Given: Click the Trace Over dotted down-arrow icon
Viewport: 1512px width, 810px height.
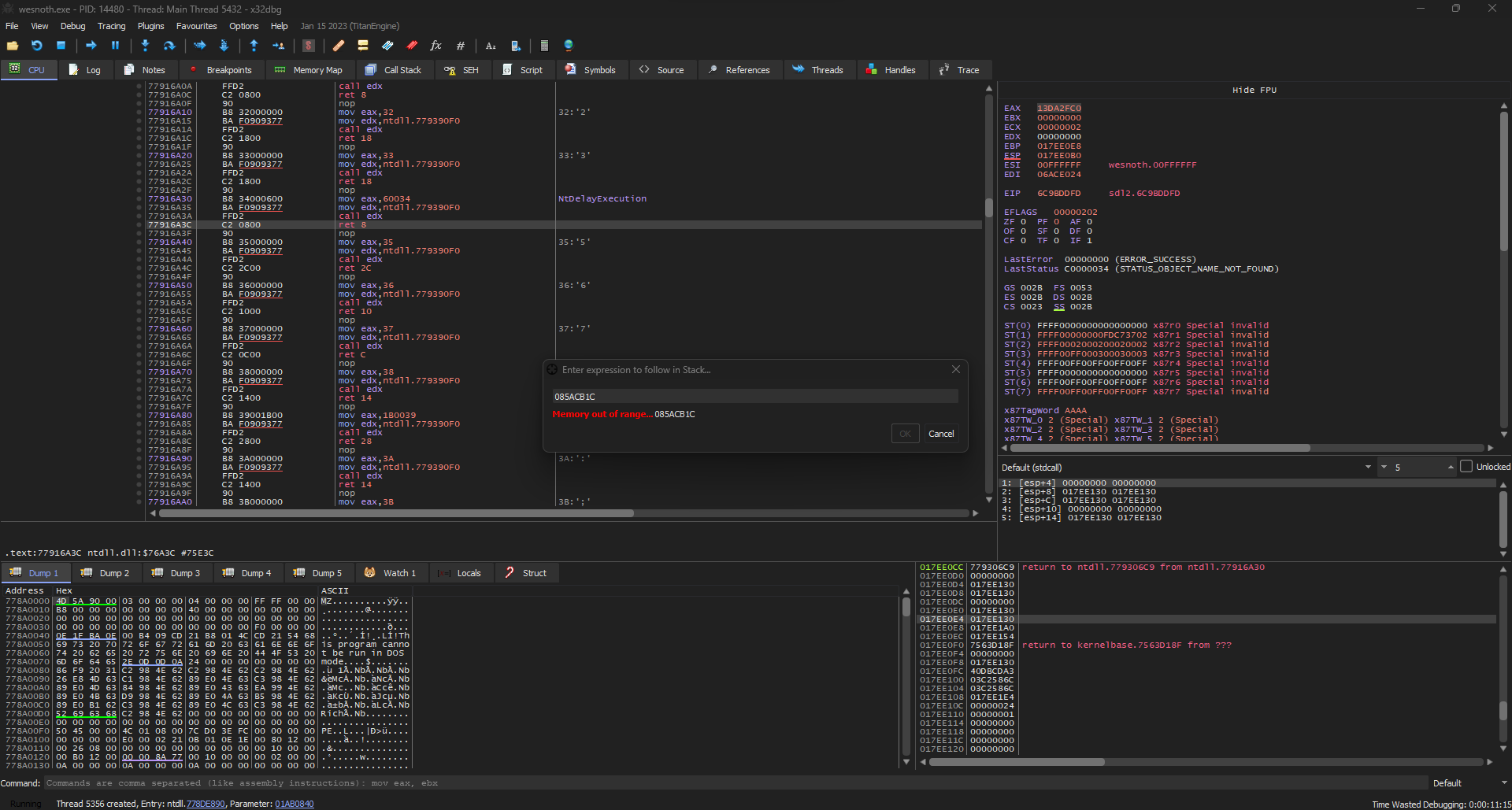Looking at the screenshot, I should (x=224, y=46).
